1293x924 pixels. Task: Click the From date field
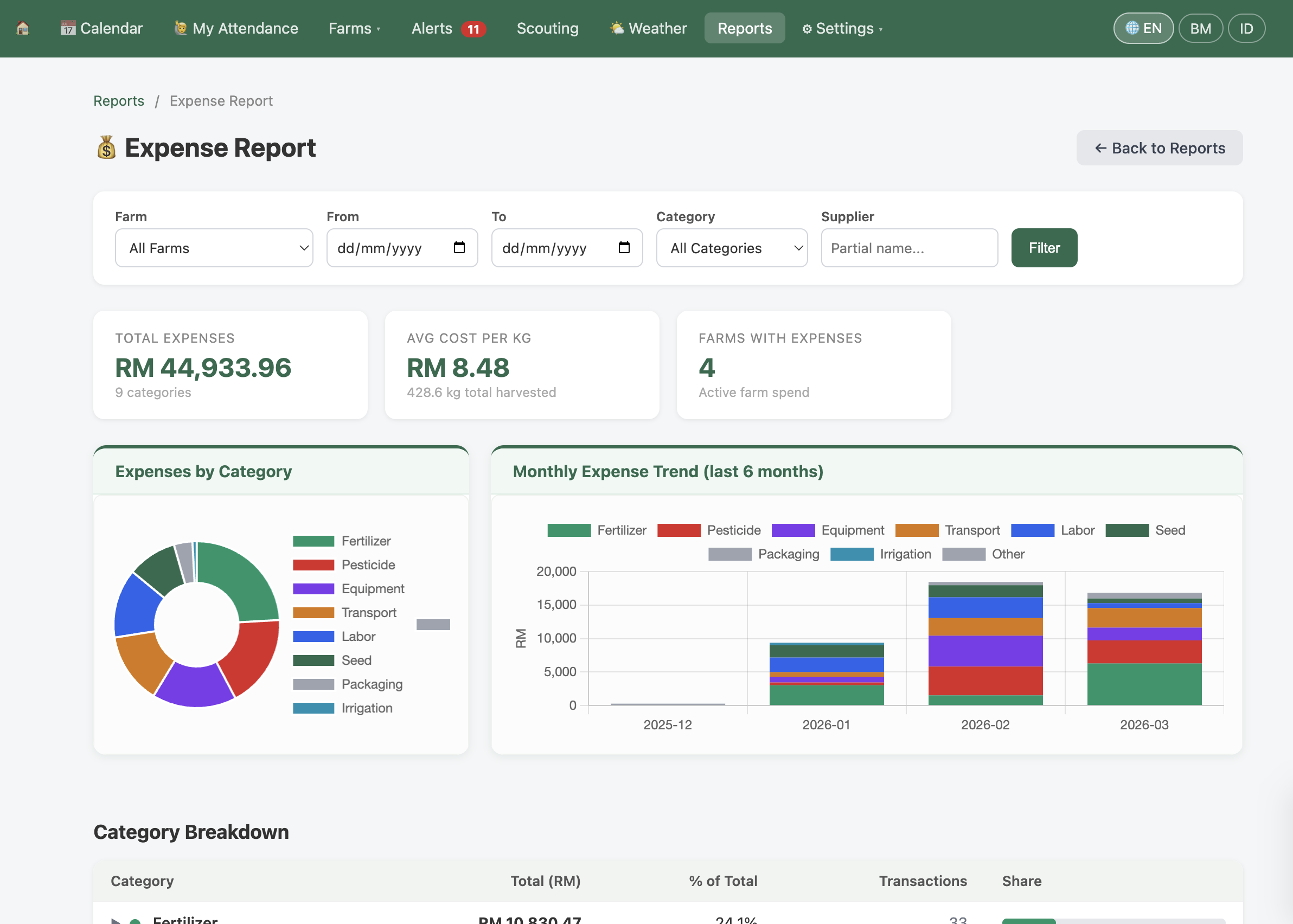(x=402, y=248)
